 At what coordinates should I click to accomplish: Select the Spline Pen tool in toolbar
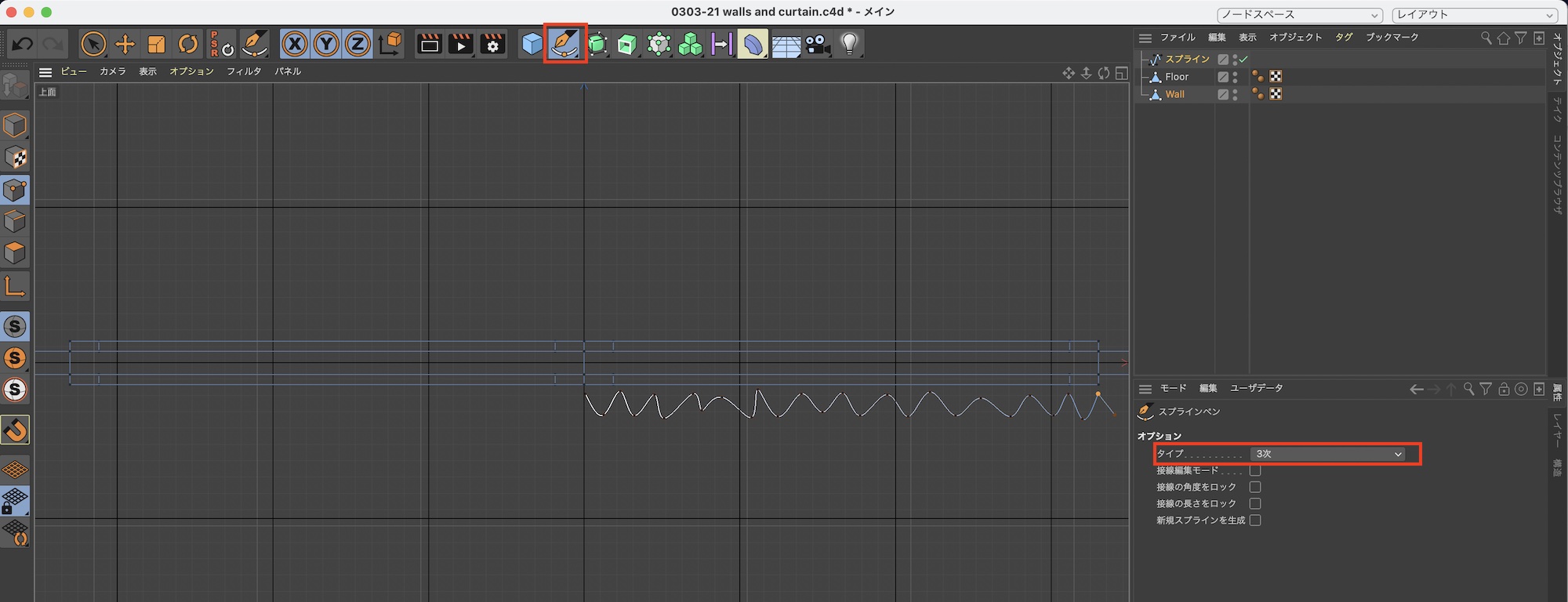tap(564, 44)
